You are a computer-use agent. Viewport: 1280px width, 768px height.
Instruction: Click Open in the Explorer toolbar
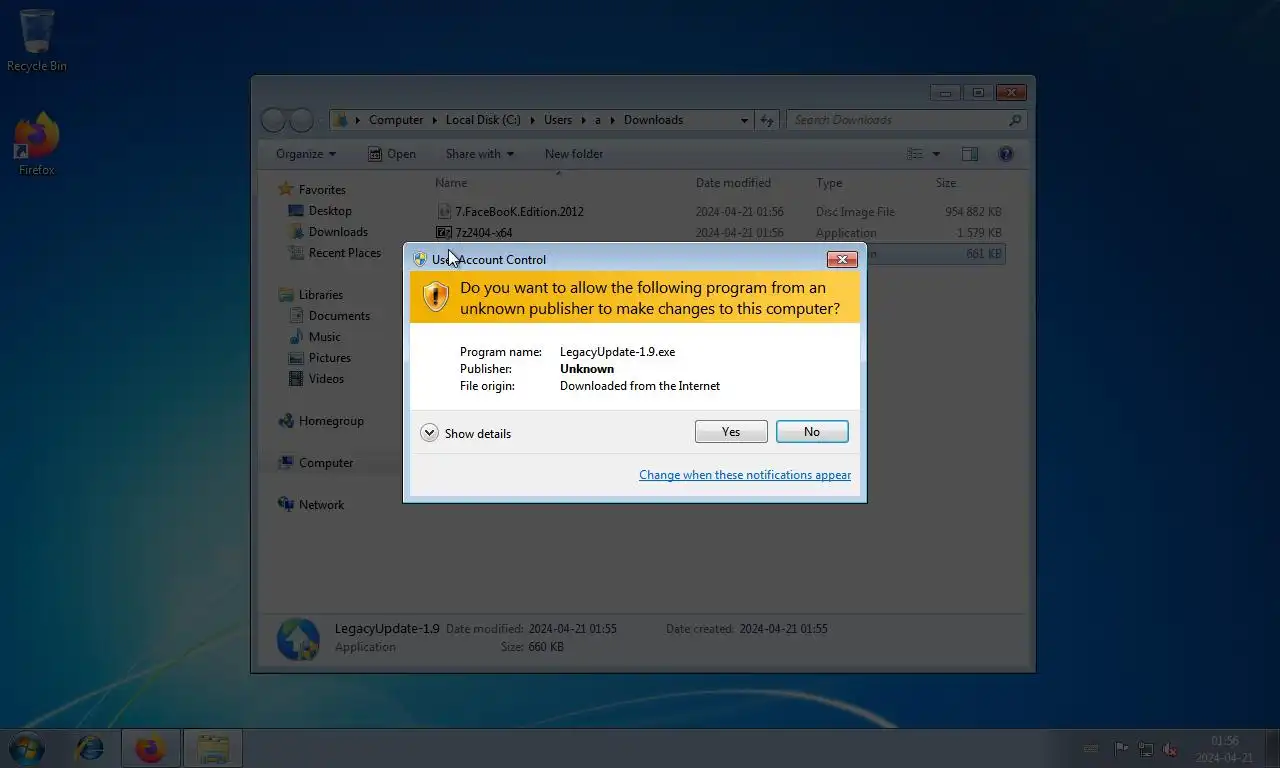click(x=391, y=154)
